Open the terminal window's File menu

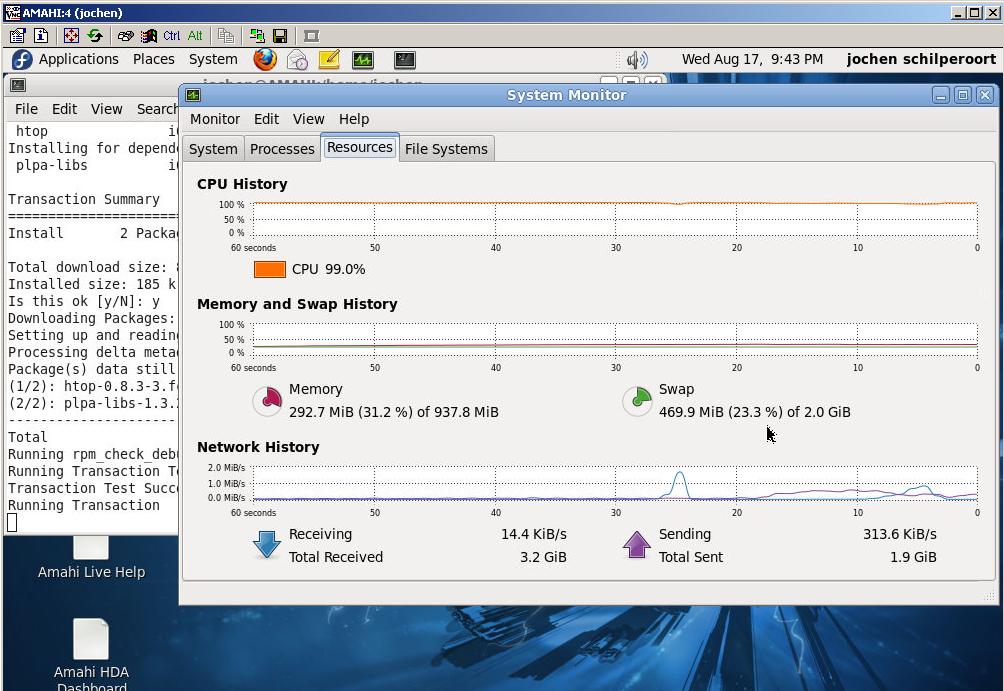click(x=26, y=110)
